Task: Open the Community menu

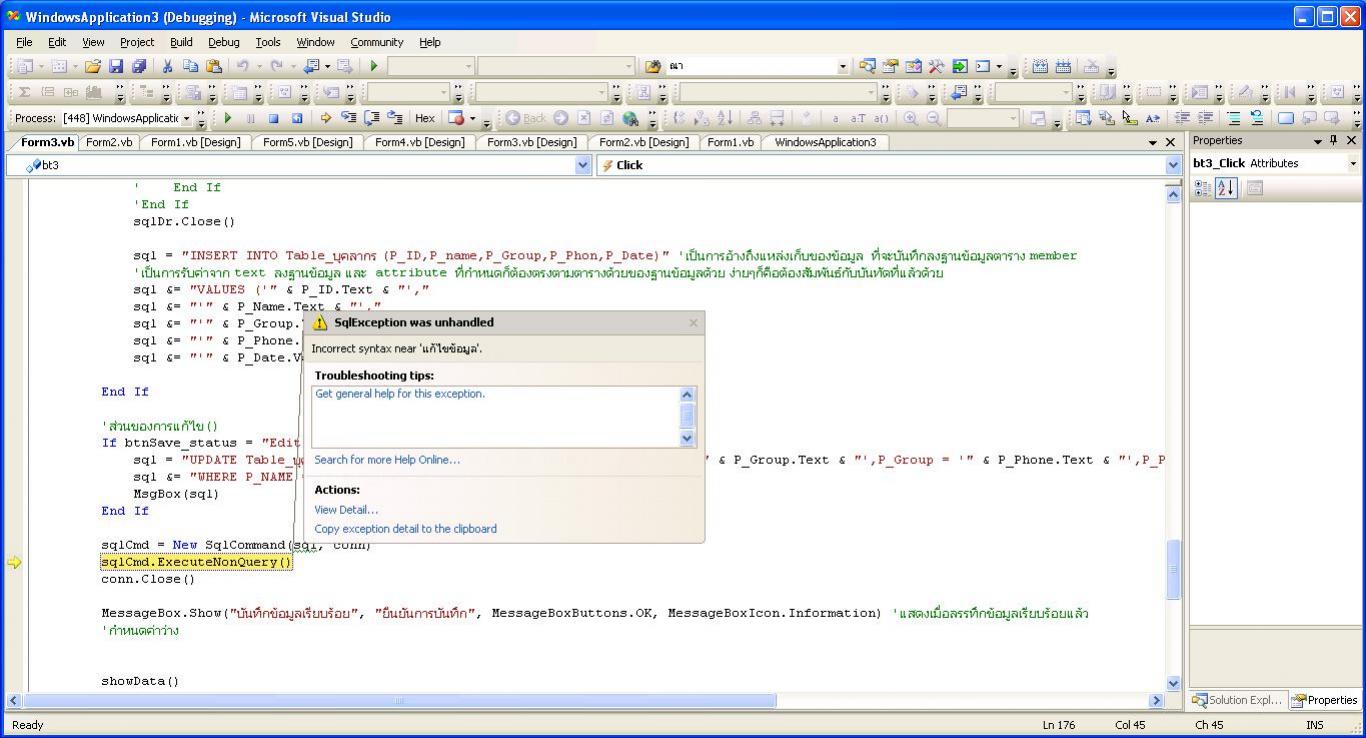Action: pos(377,42)
